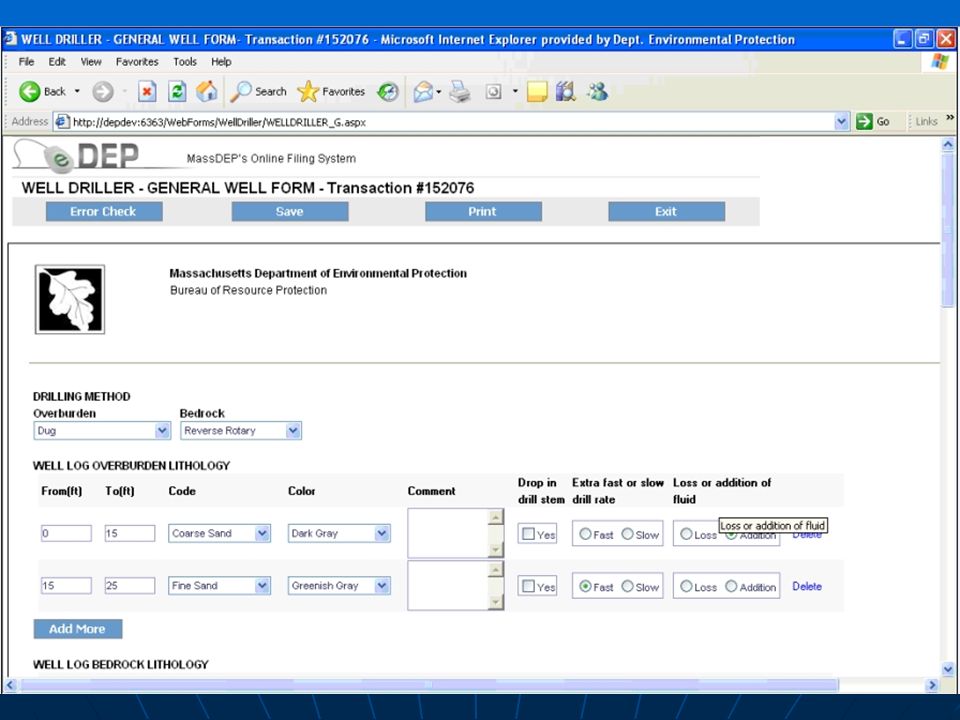Open the Back button history dropdown arrow
The width and height of the screenshot is (960, 720).
77,92
